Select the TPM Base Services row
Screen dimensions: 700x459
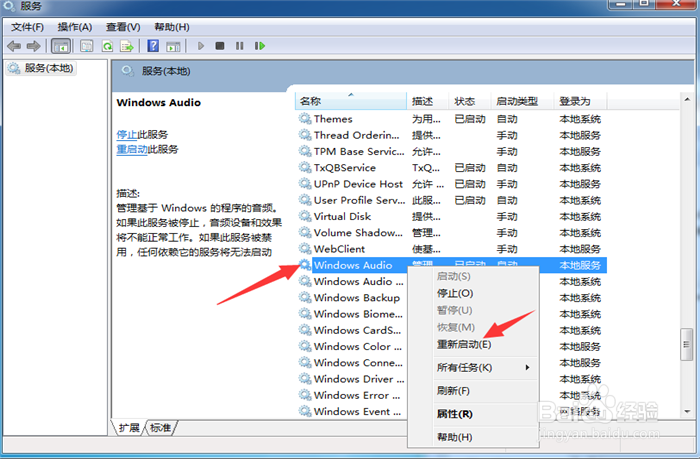(451, 151)
